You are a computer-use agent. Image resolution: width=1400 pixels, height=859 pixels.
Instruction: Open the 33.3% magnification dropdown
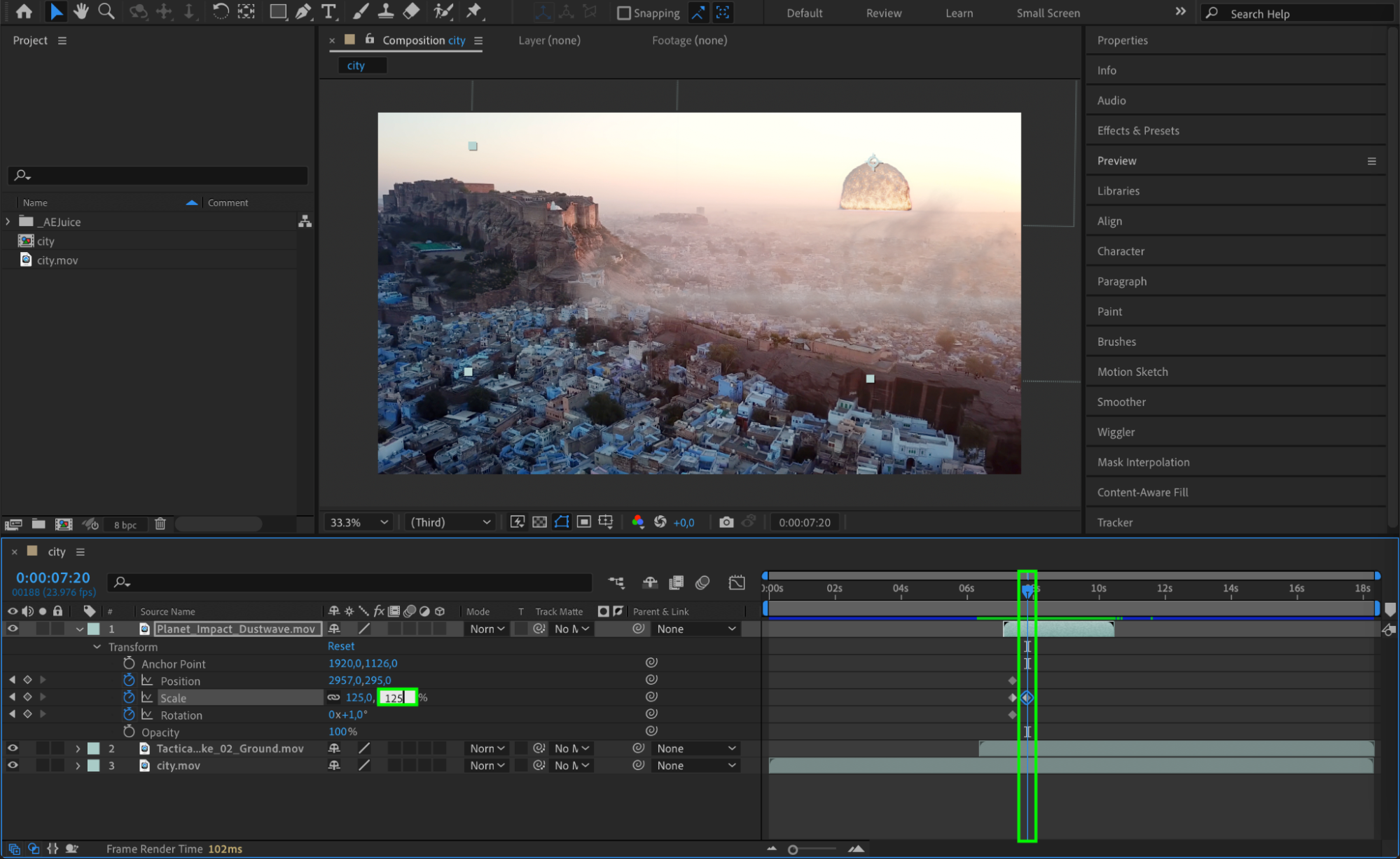click(x=359, y=522)
